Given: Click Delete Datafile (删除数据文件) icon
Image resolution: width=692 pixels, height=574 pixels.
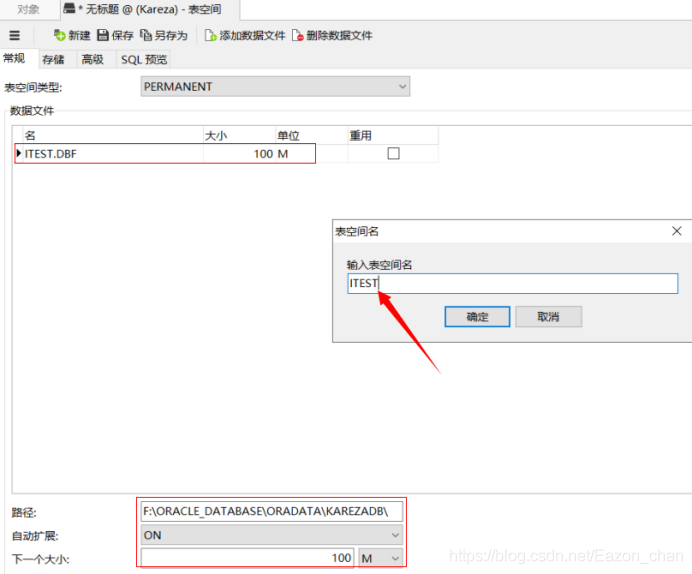Looking at the screenshot, I should click(297, 35).
